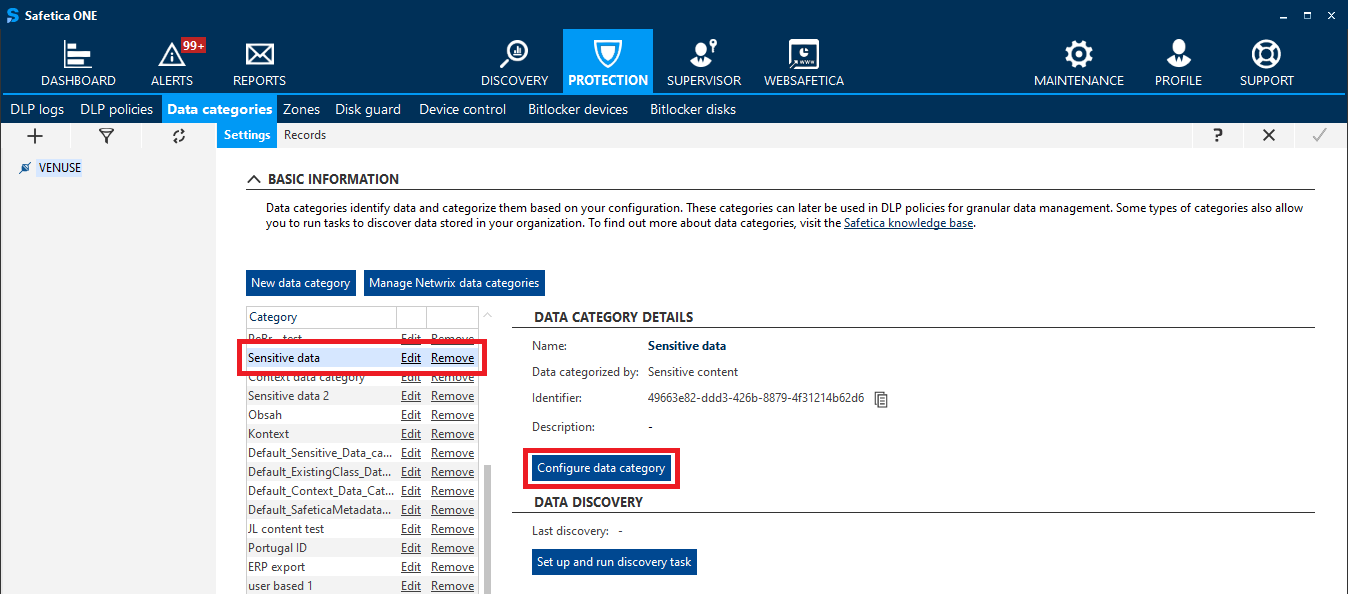
Task: Click Configure data category button
Action: point(601,468)
